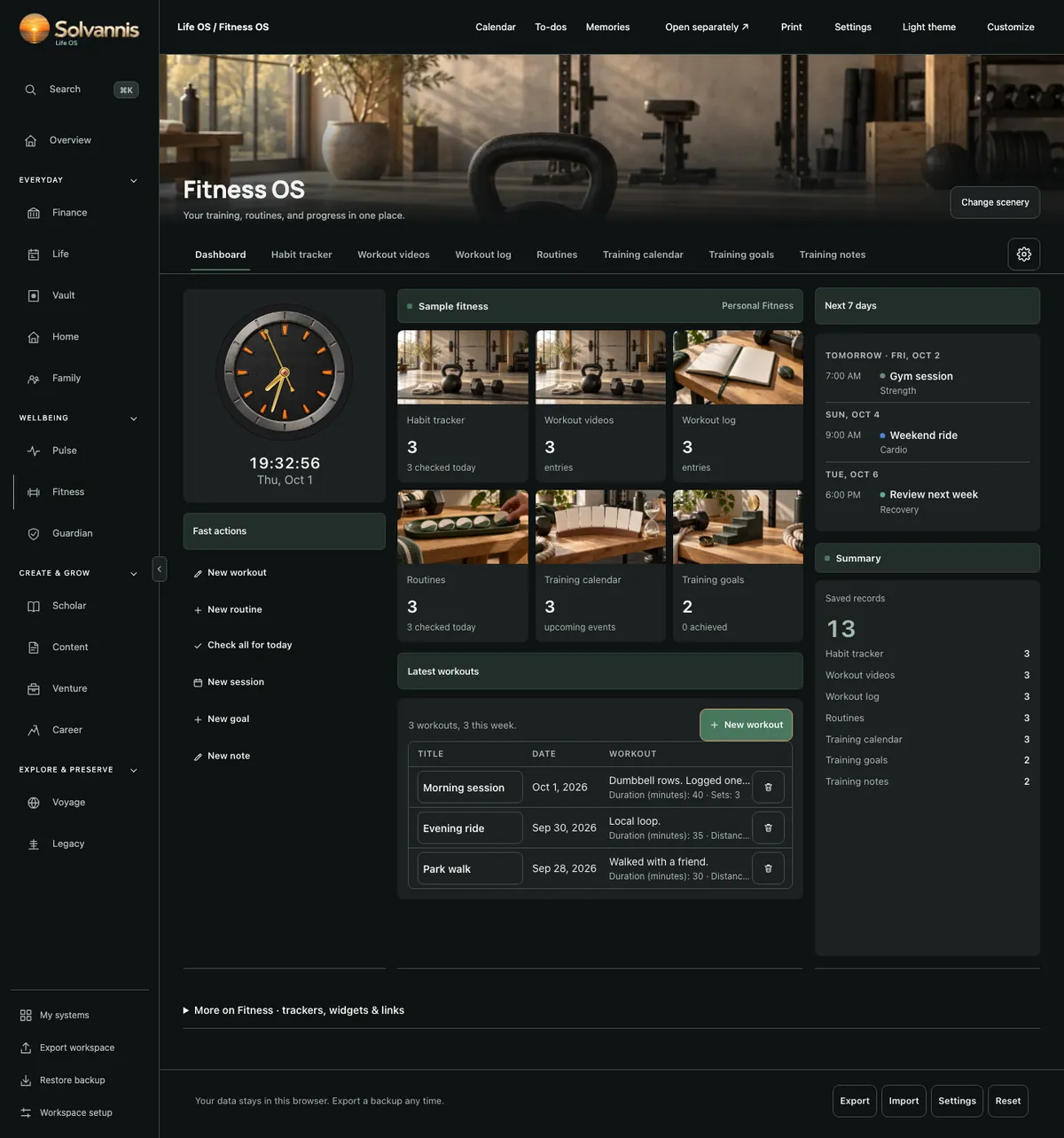Switch to the Habit tracker tab

tap(301, 255)
